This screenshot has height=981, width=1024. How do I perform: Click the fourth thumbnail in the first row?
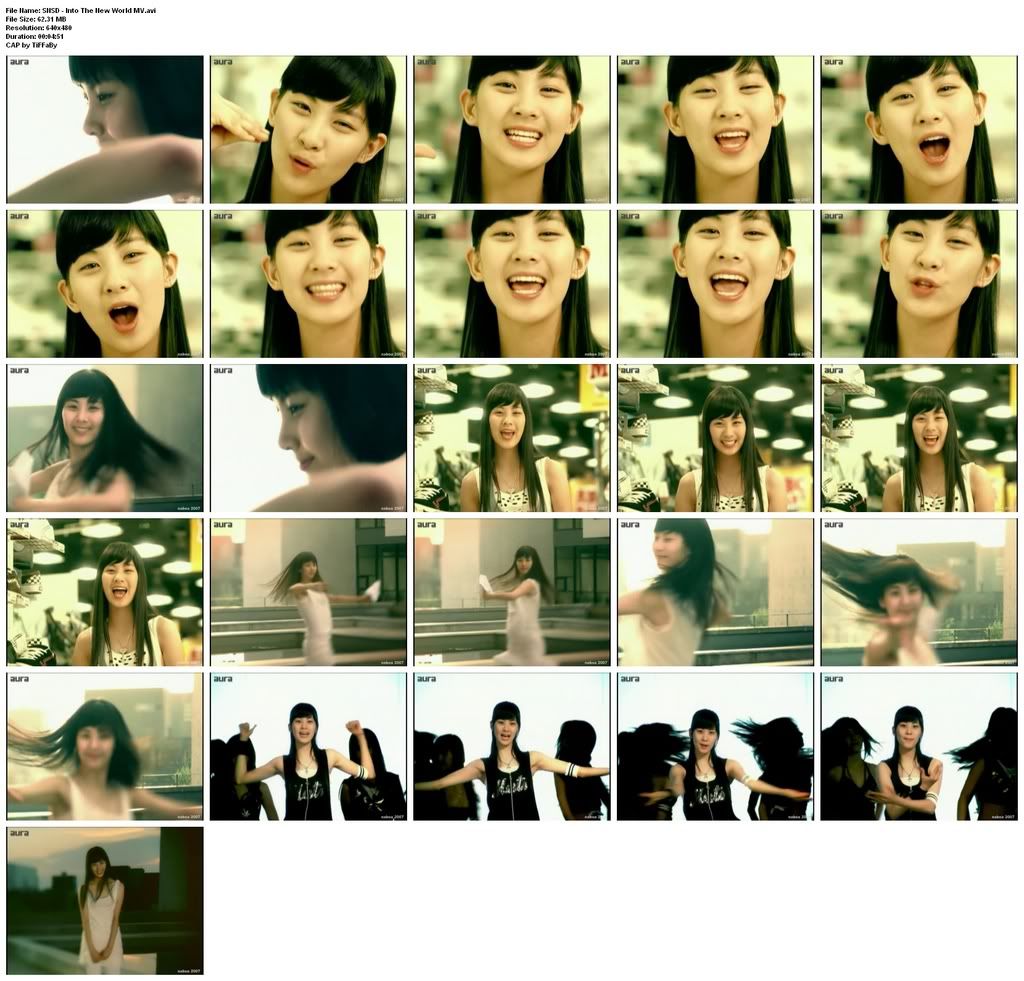point(716,129)
